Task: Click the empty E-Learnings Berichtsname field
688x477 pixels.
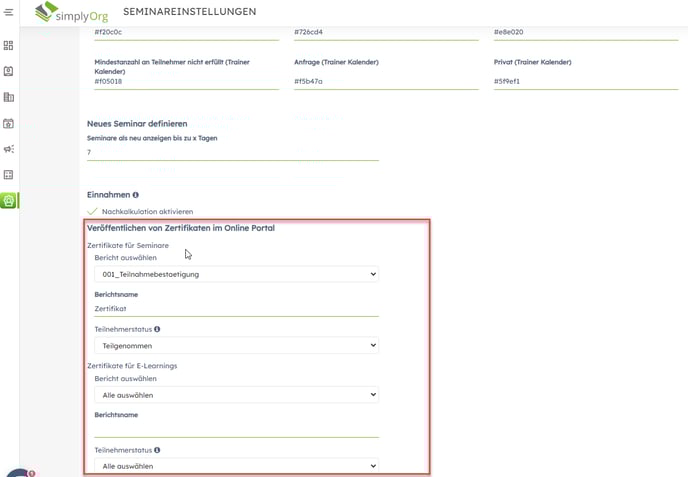Action: pos(236,430)
